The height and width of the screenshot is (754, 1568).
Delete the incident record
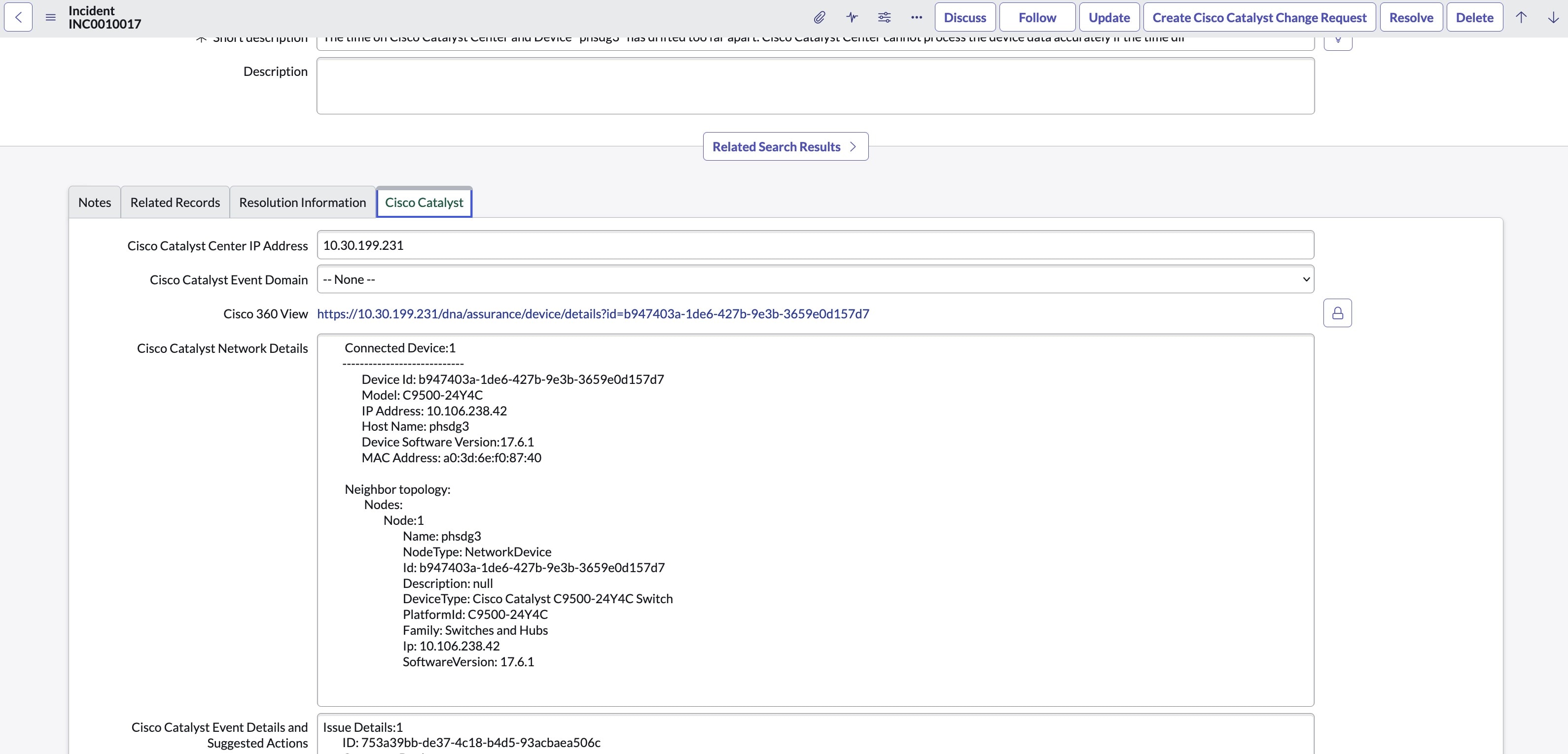click(x=1474, y=17)
